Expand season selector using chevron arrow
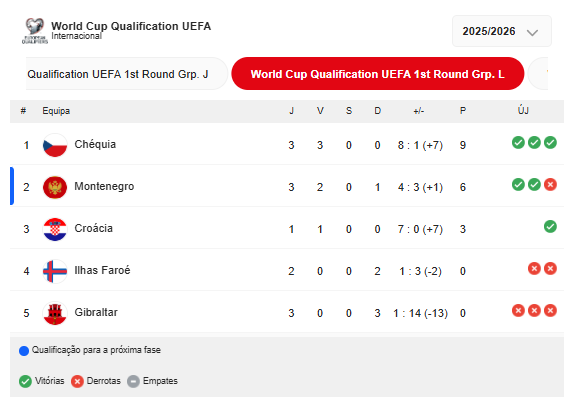Image resolution: width=578 pixels, height=409 pixels. (532, 32)
